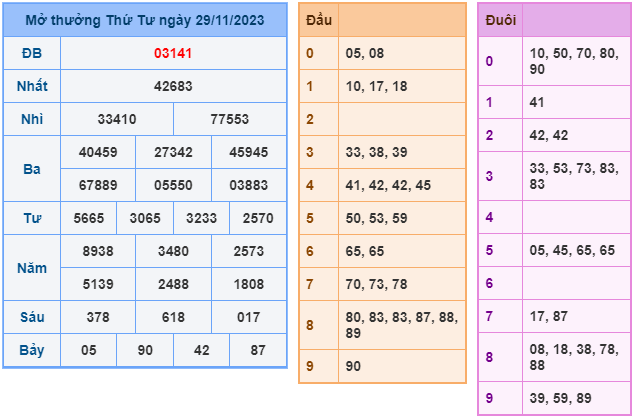
Task: Select the Bảy prize label
Action: tap(32, 350)
